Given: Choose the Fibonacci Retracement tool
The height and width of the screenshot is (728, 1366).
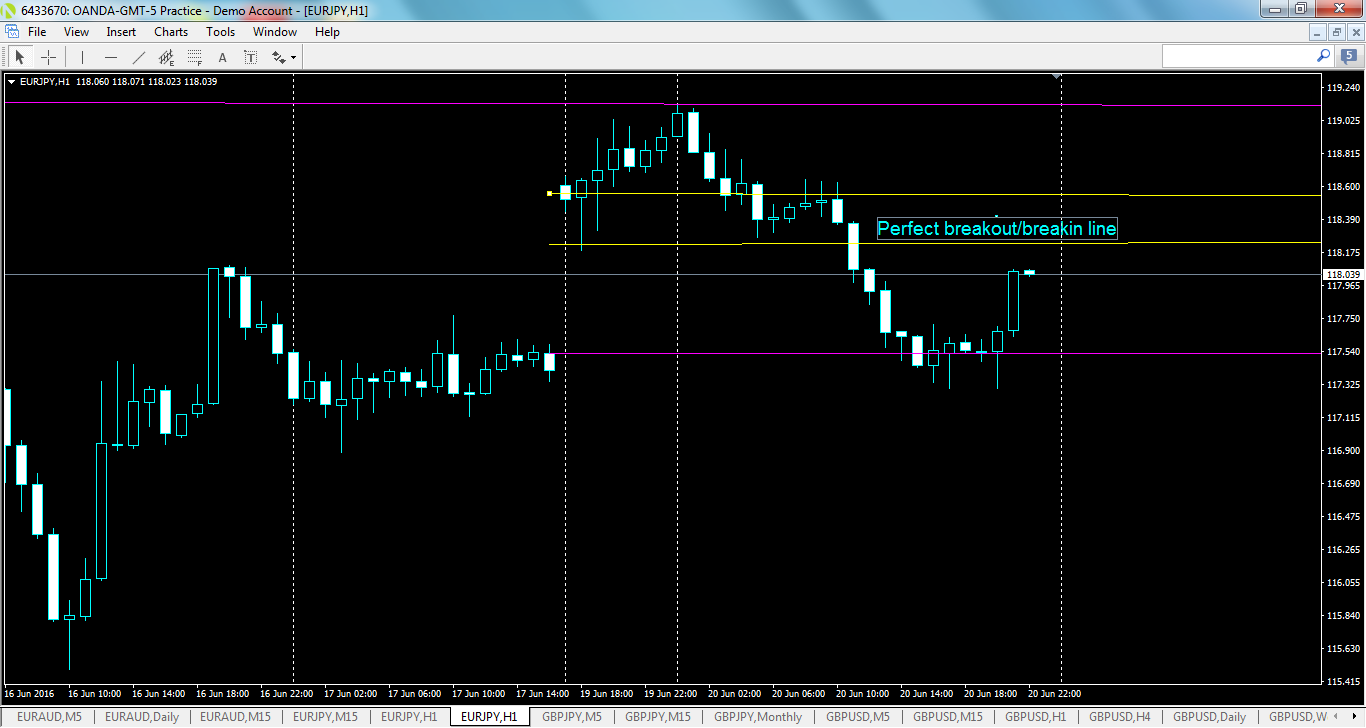Looking at the screenshot, I should [x=194, y=56].
